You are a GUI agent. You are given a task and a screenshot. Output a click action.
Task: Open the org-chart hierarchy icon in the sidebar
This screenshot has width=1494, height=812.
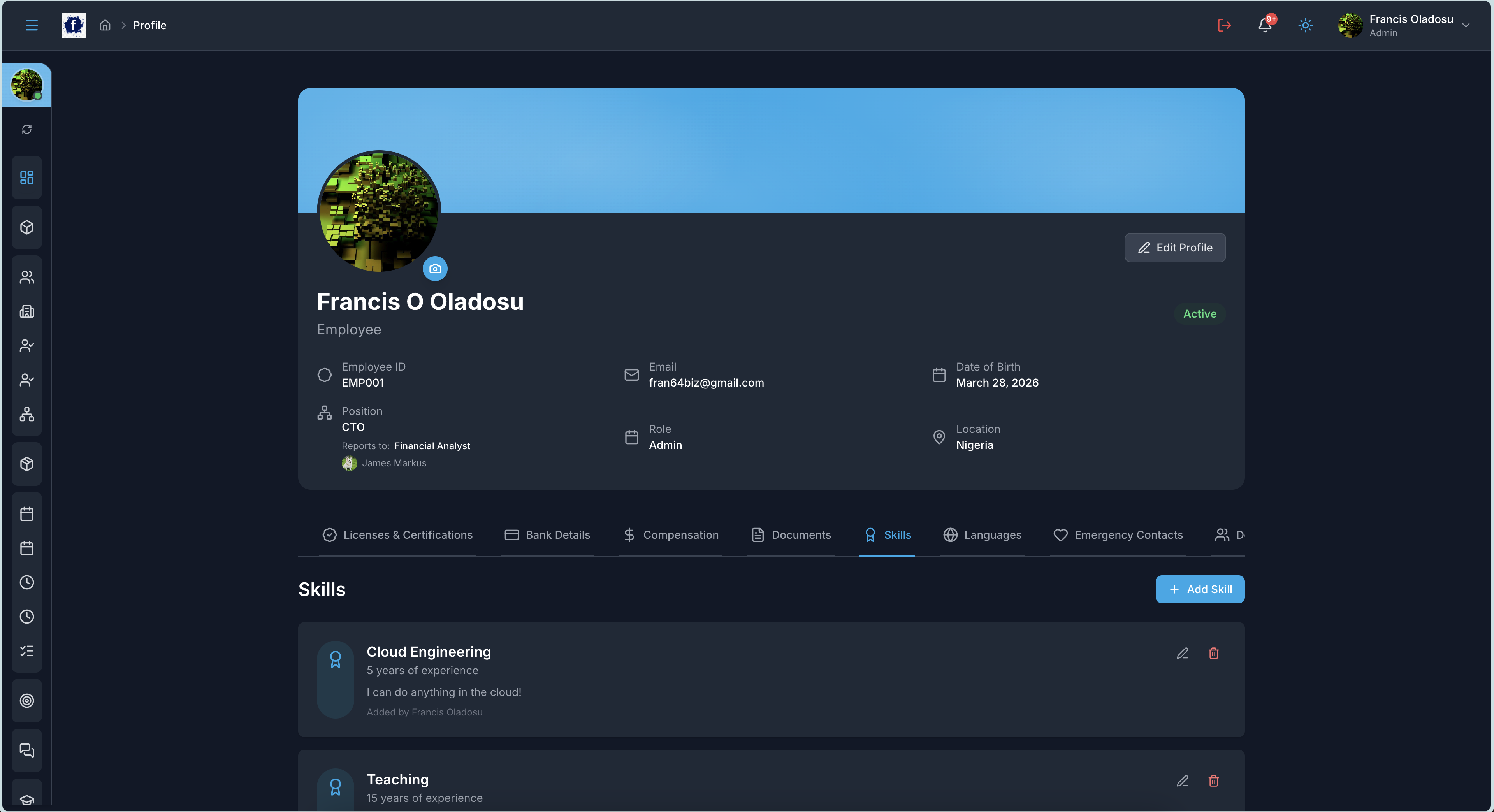[x=27, y=414]
